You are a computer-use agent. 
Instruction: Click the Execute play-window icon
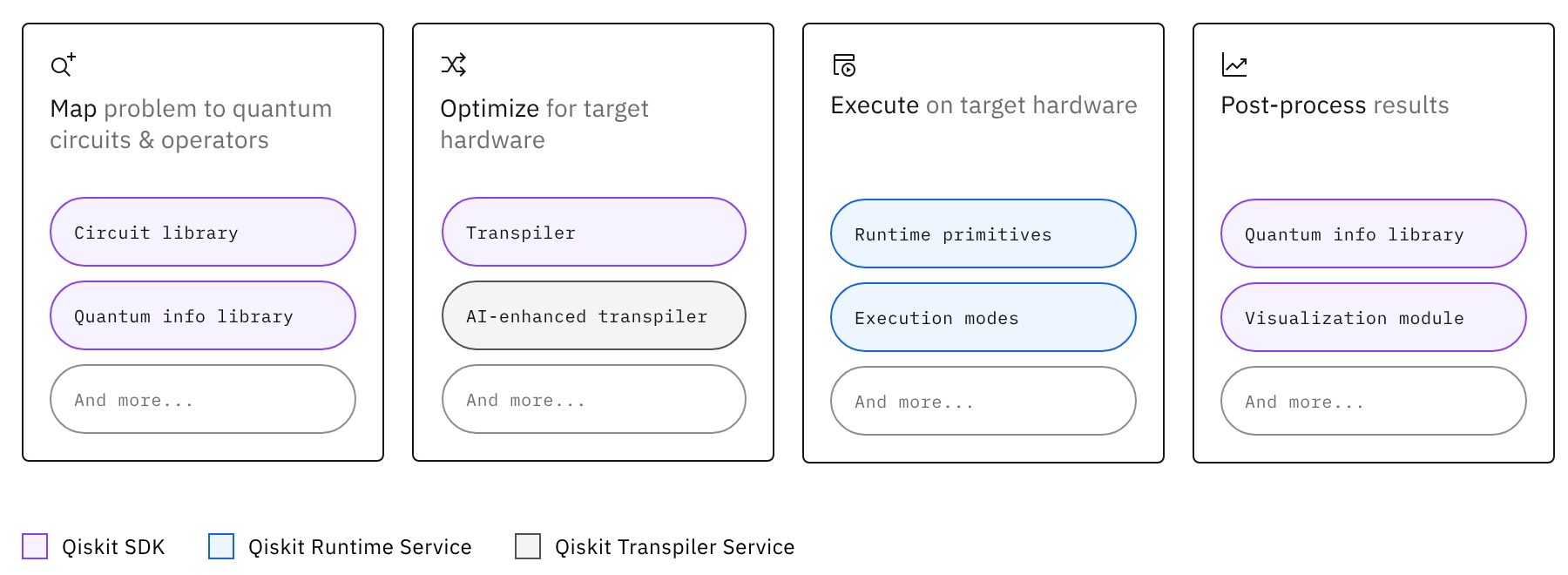(844, 65)
